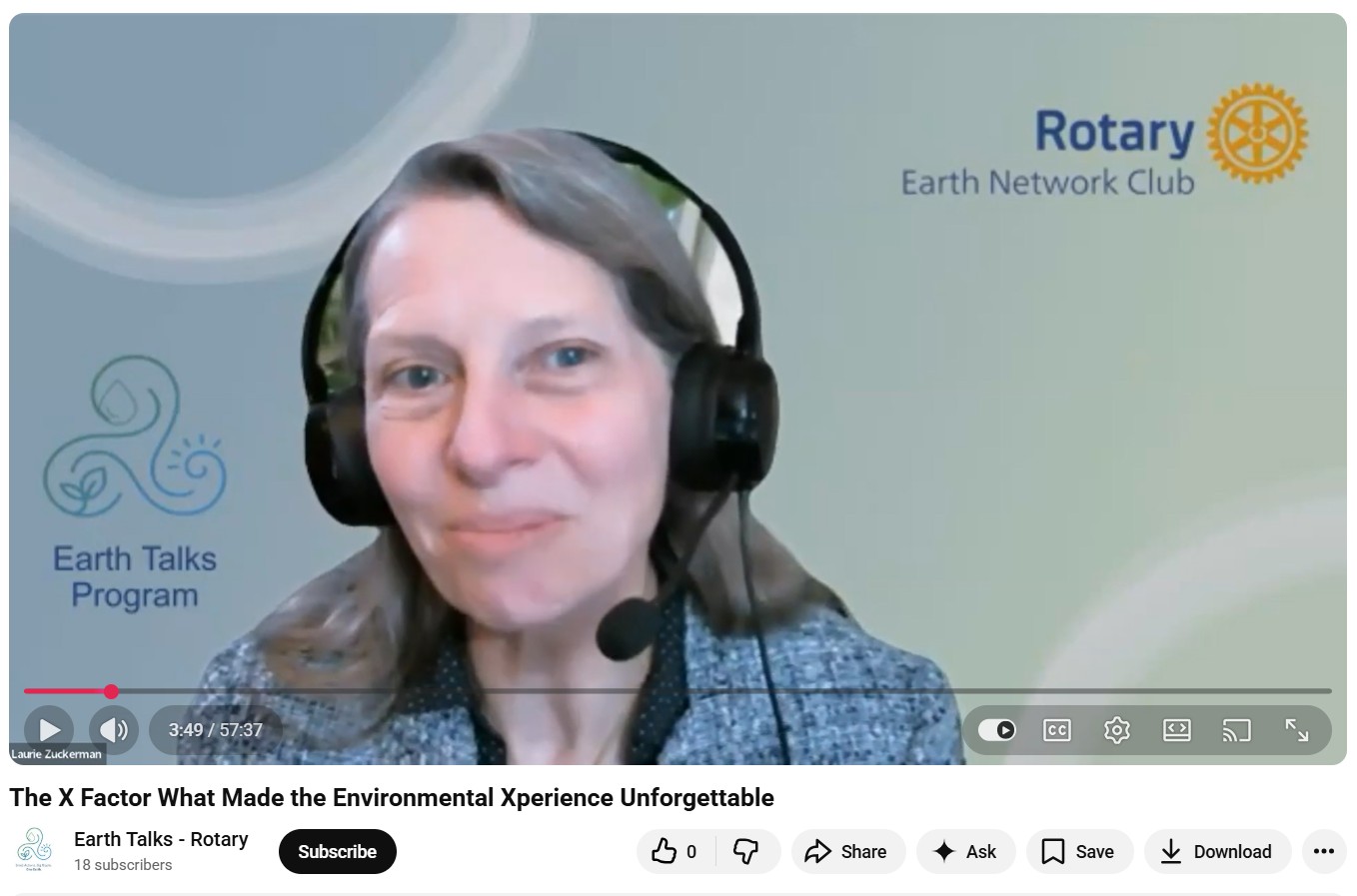Open the Earth Talks - Rotary channel avatar
The image size is (1357, 896).
coord(35,850)
